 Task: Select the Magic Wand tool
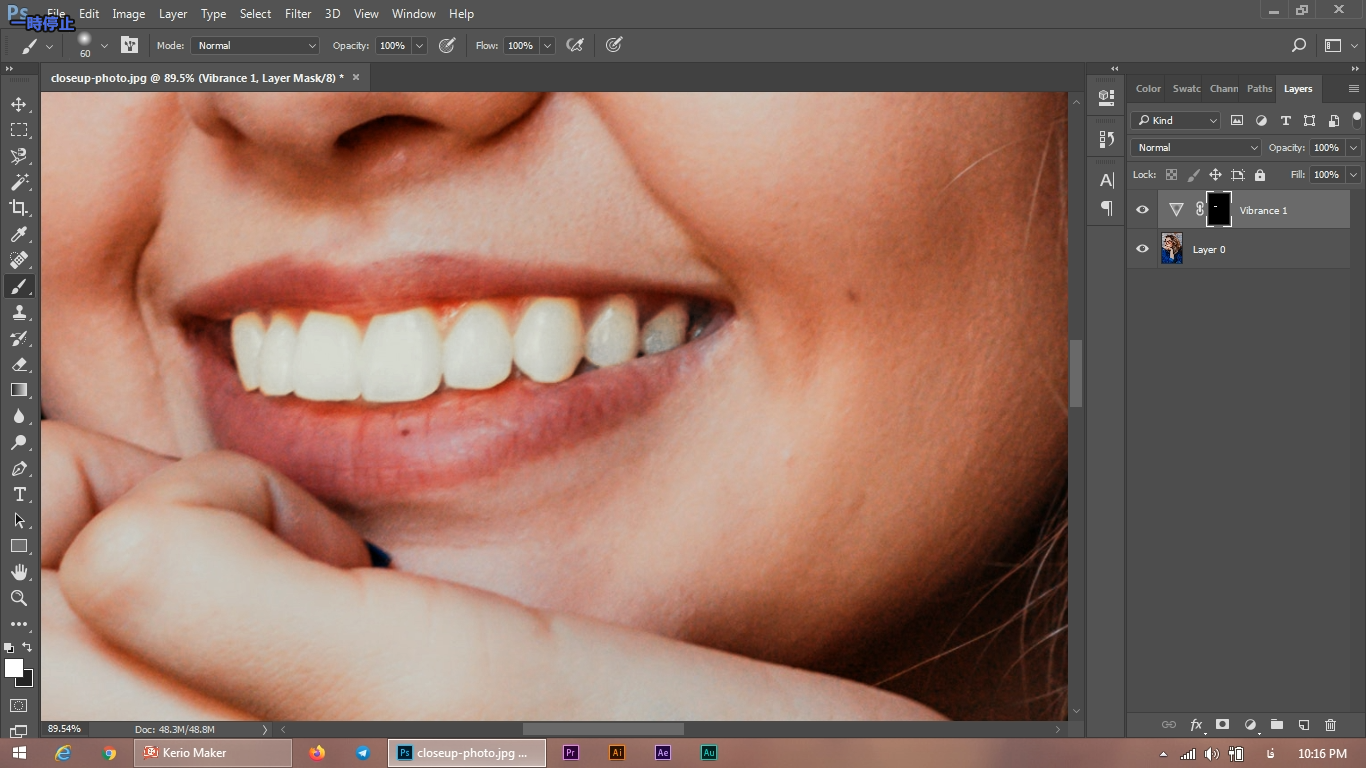coord(19,182)
